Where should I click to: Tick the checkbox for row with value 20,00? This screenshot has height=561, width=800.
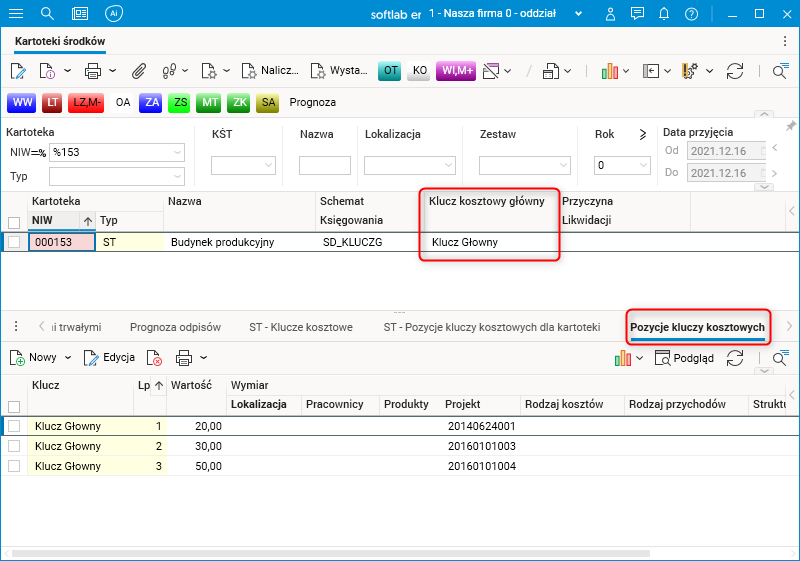click(x=14, y=426)
